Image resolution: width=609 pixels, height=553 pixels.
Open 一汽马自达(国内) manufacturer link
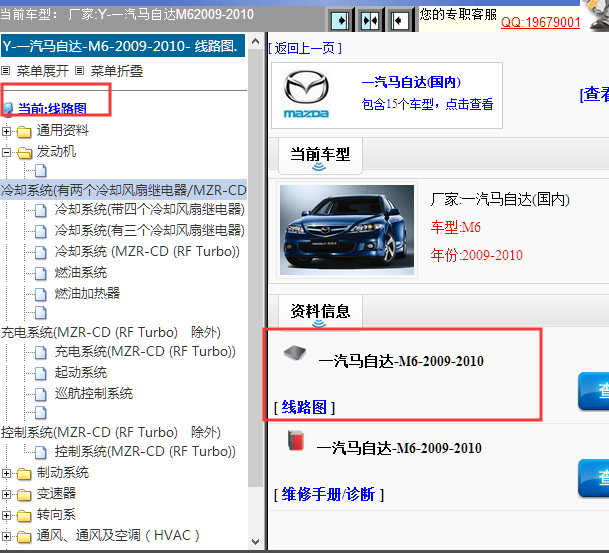coord(411,82)
